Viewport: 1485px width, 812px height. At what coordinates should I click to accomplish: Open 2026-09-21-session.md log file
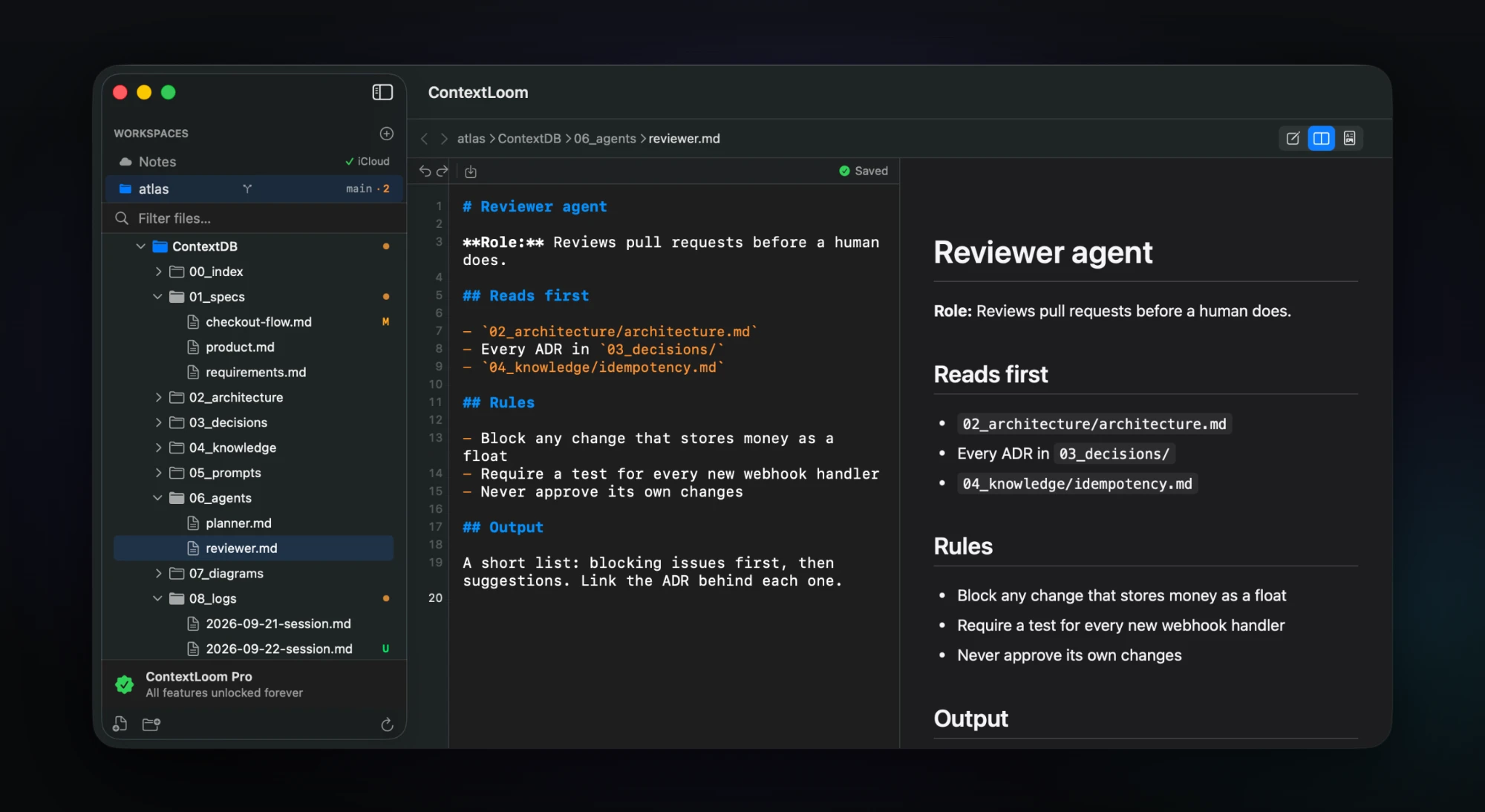254,624
